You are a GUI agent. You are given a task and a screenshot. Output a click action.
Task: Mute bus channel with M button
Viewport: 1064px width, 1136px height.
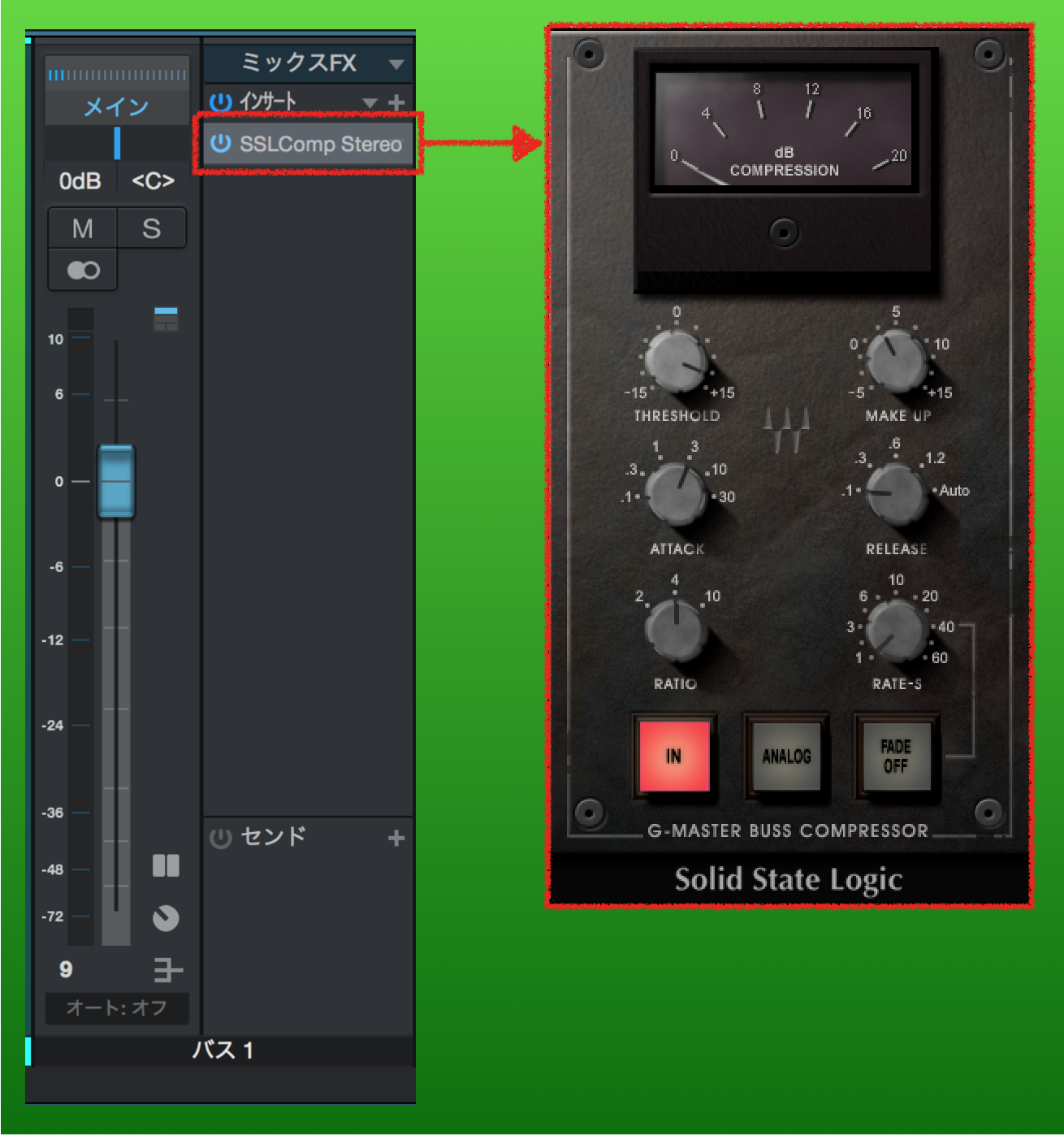(x=83, y=228)
